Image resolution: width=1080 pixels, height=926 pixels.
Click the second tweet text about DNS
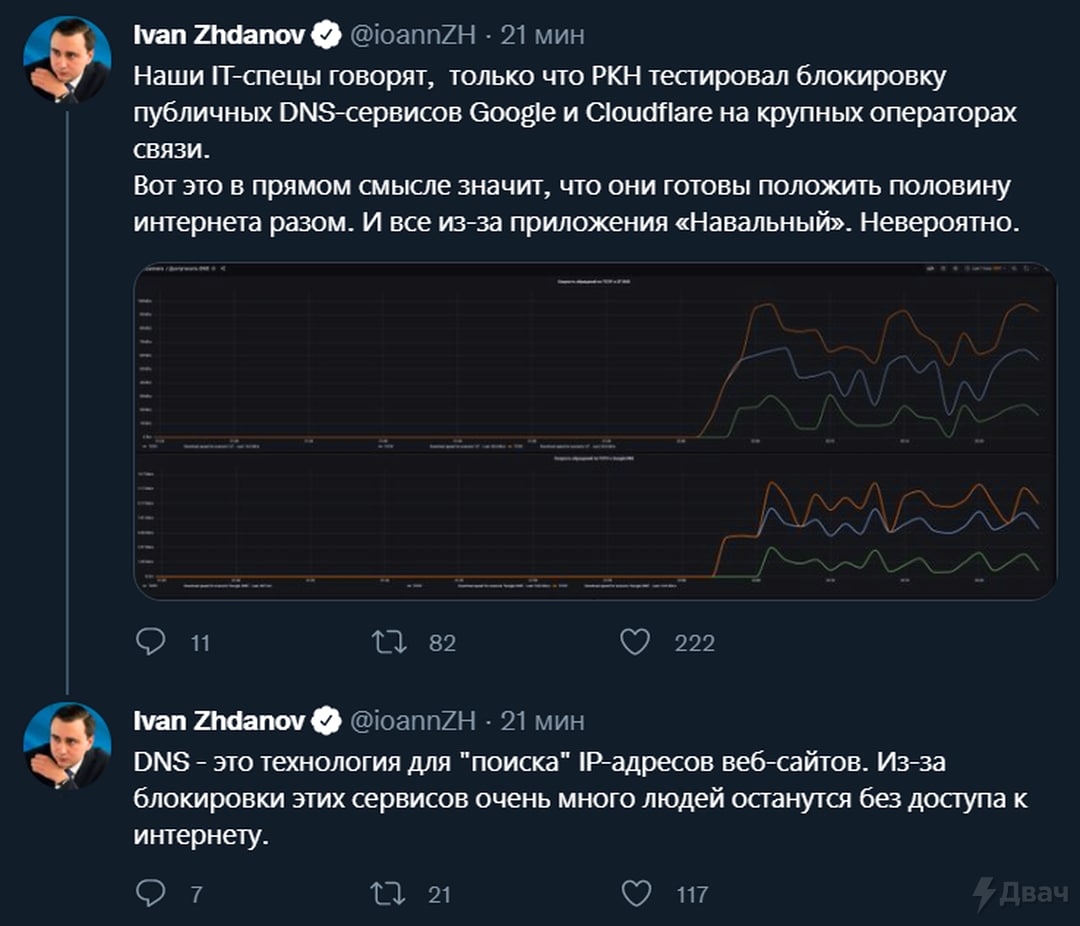tap(581, 799)
